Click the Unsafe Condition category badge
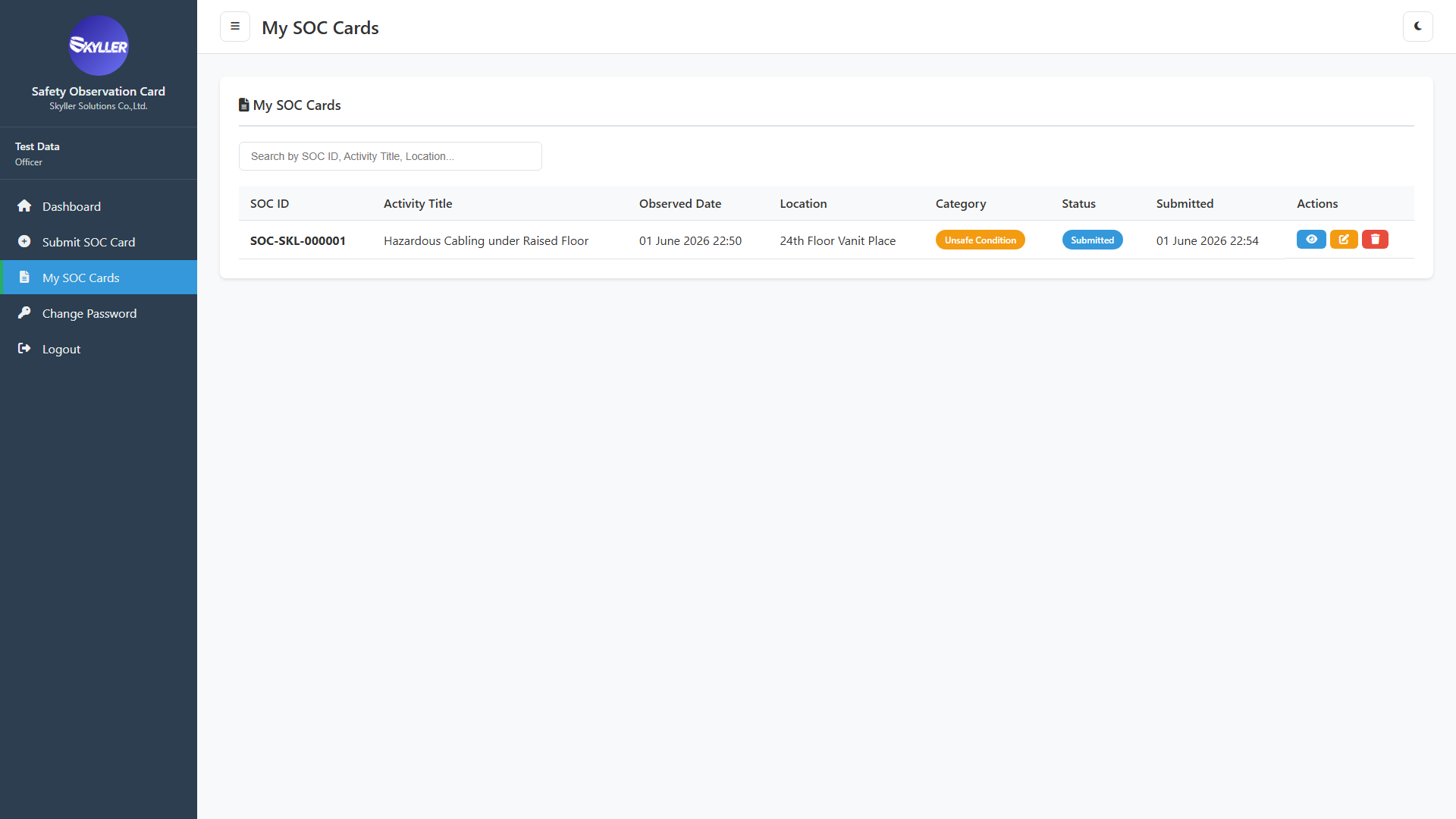The width and height of the screenshot is (1456, 819). [980, 240]
